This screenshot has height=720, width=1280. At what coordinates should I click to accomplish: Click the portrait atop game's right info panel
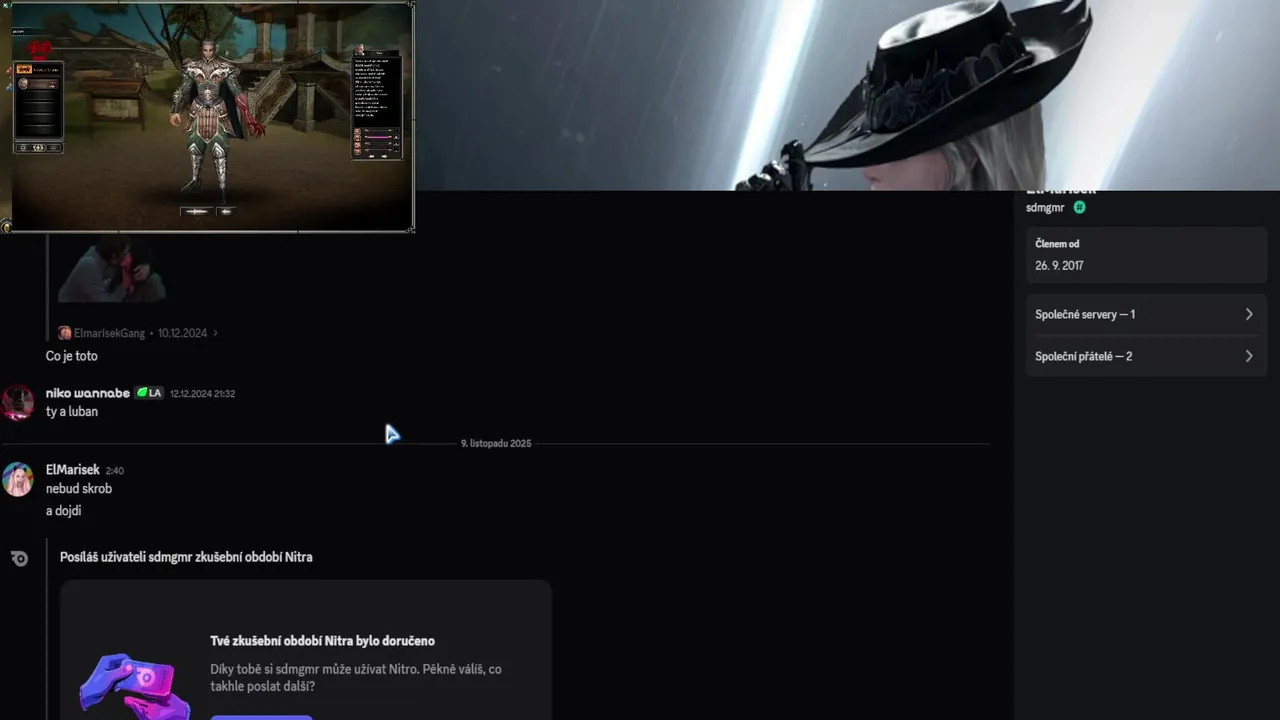tap(359, 49)
